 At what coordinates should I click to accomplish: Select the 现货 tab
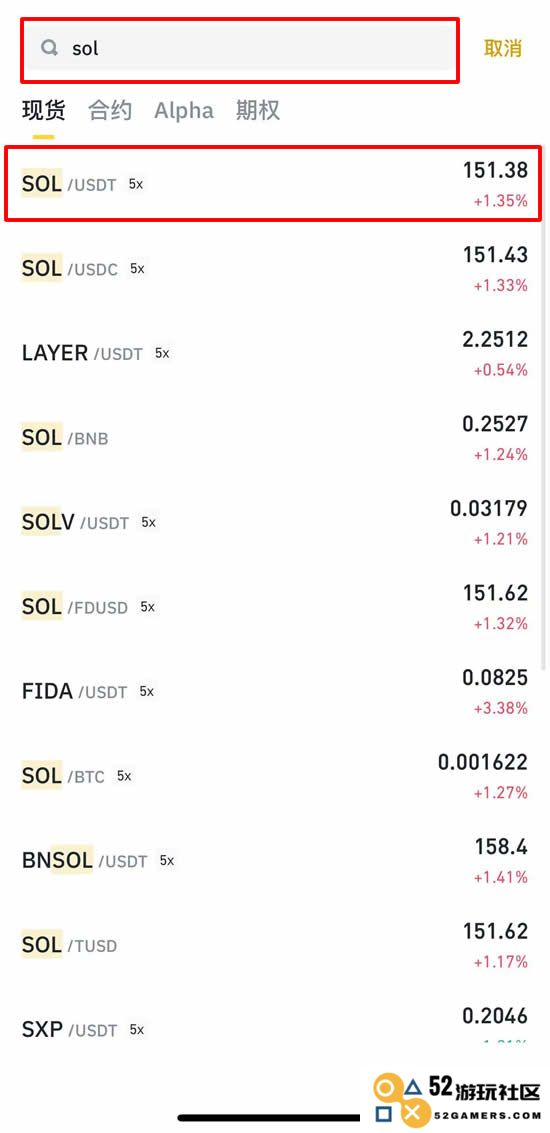click(x=43, y=111)
